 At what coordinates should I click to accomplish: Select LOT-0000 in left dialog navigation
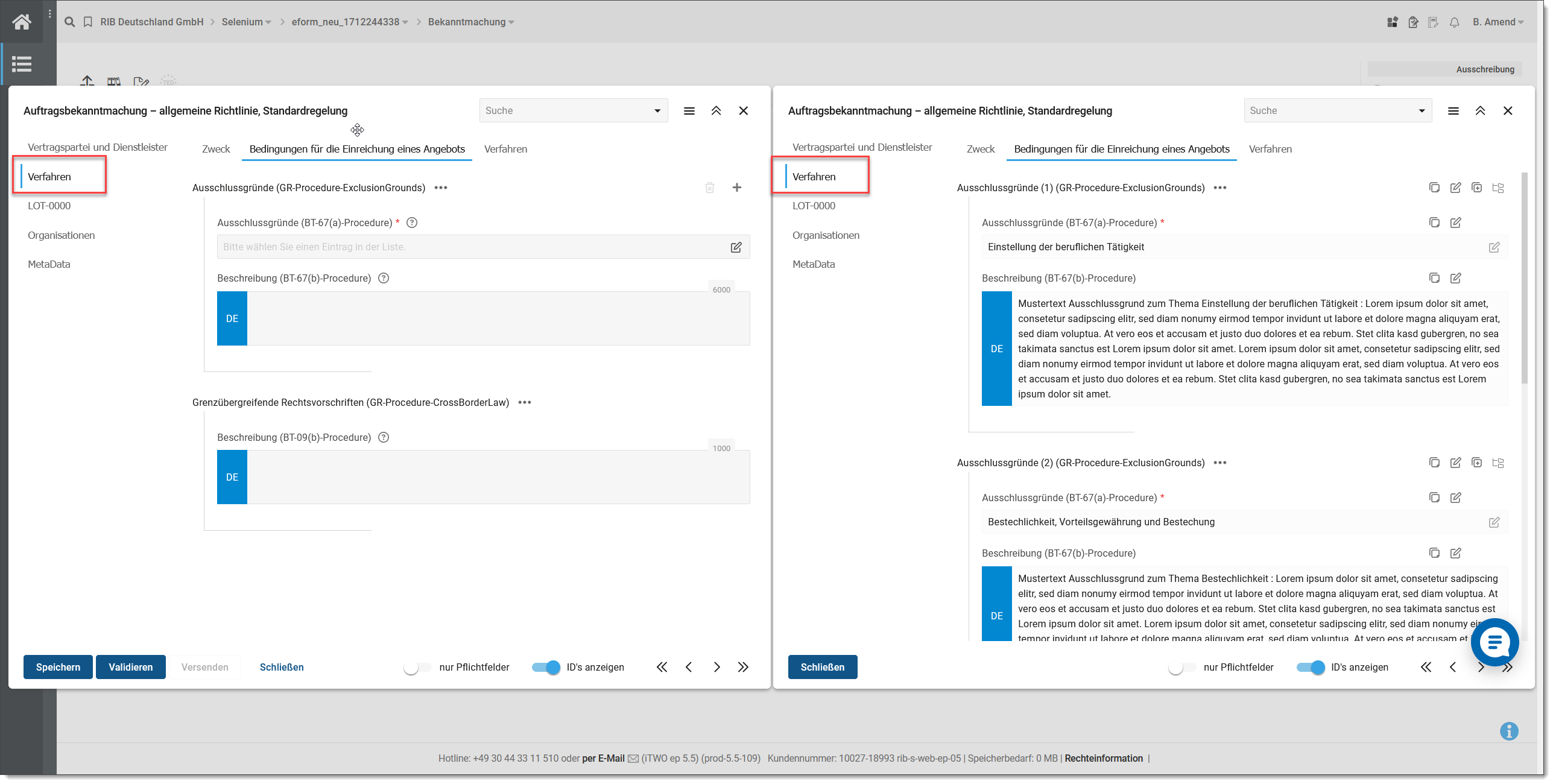click(x=49, y=206)
